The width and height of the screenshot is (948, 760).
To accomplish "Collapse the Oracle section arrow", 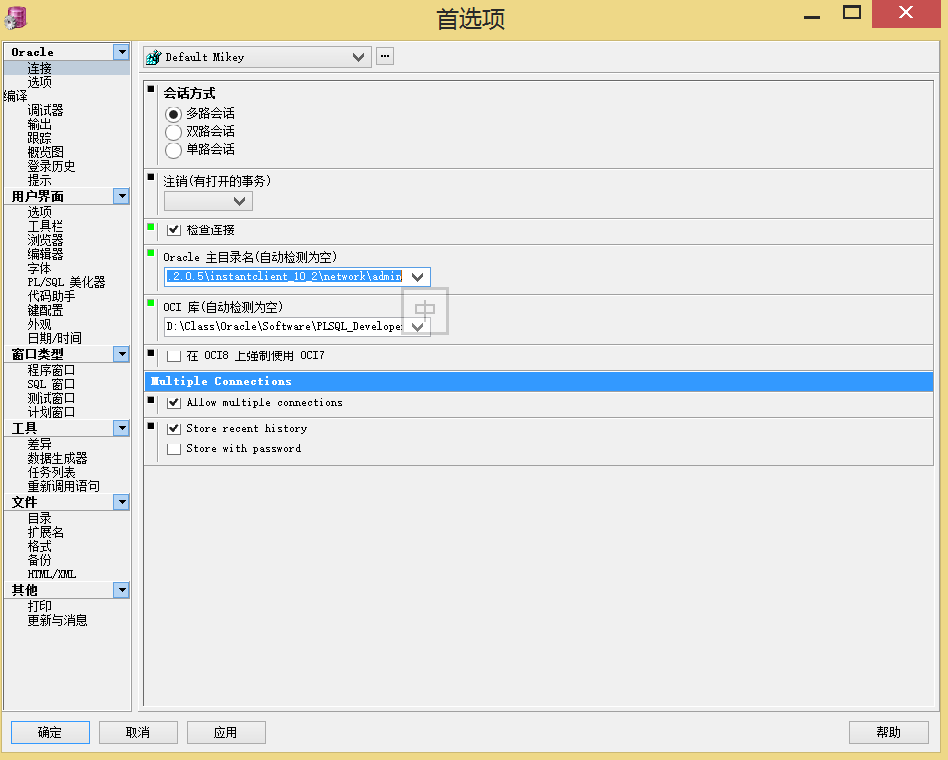I will (x=122, y=52).
